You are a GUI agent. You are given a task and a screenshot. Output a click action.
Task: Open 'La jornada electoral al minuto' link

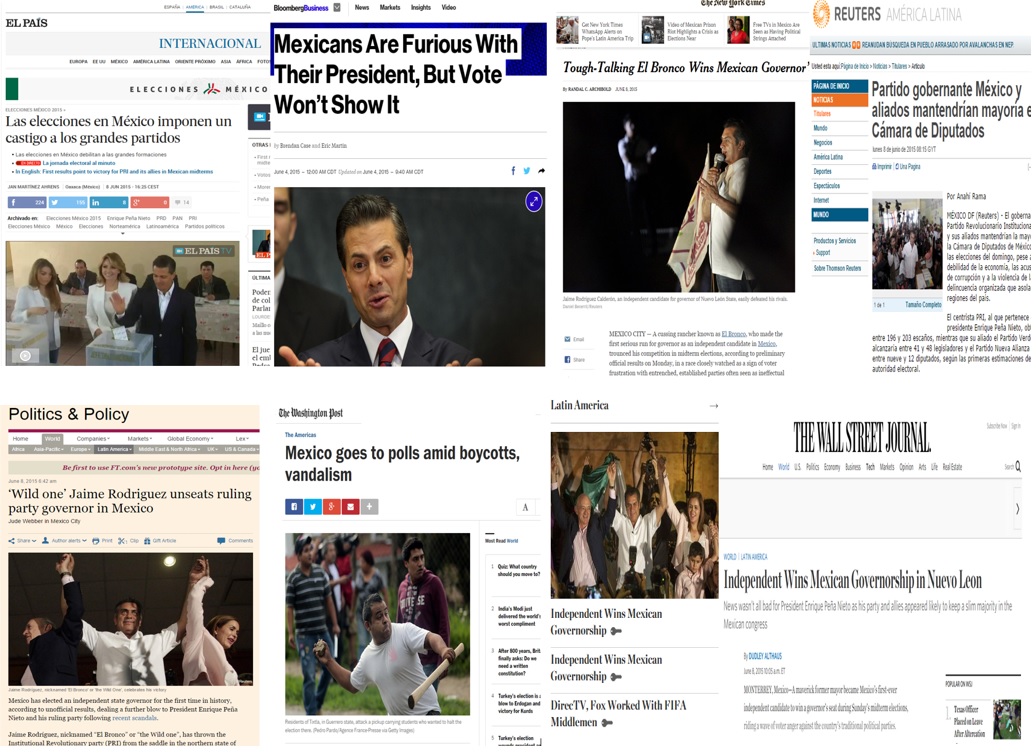tap(79, 162)
